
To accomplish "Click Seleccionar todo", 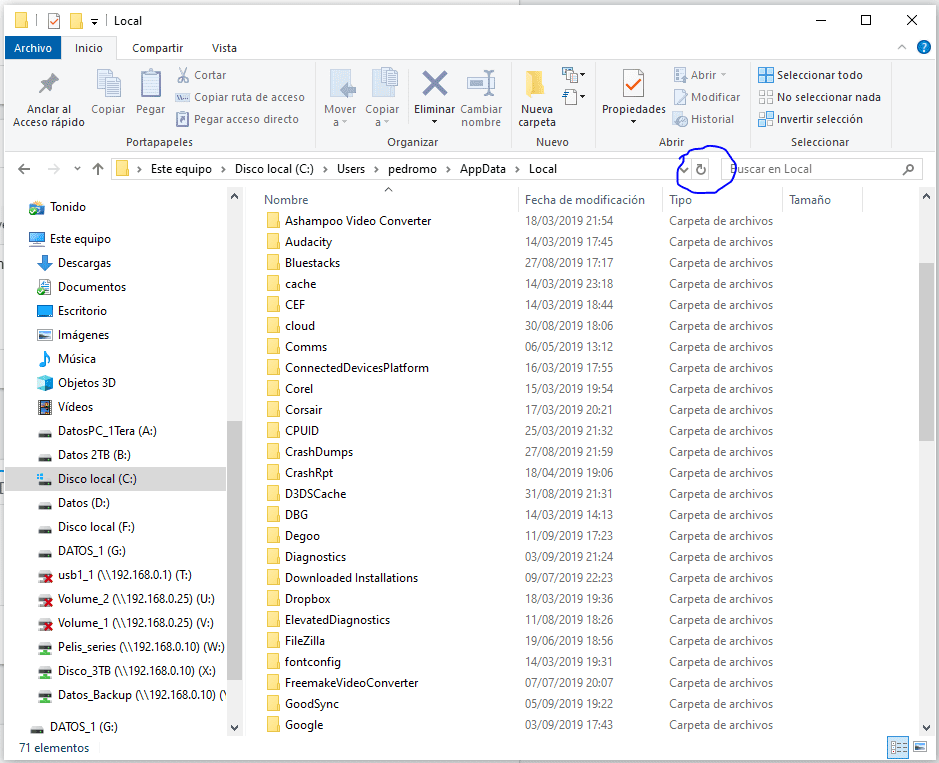I will click(x=810, y=75).
